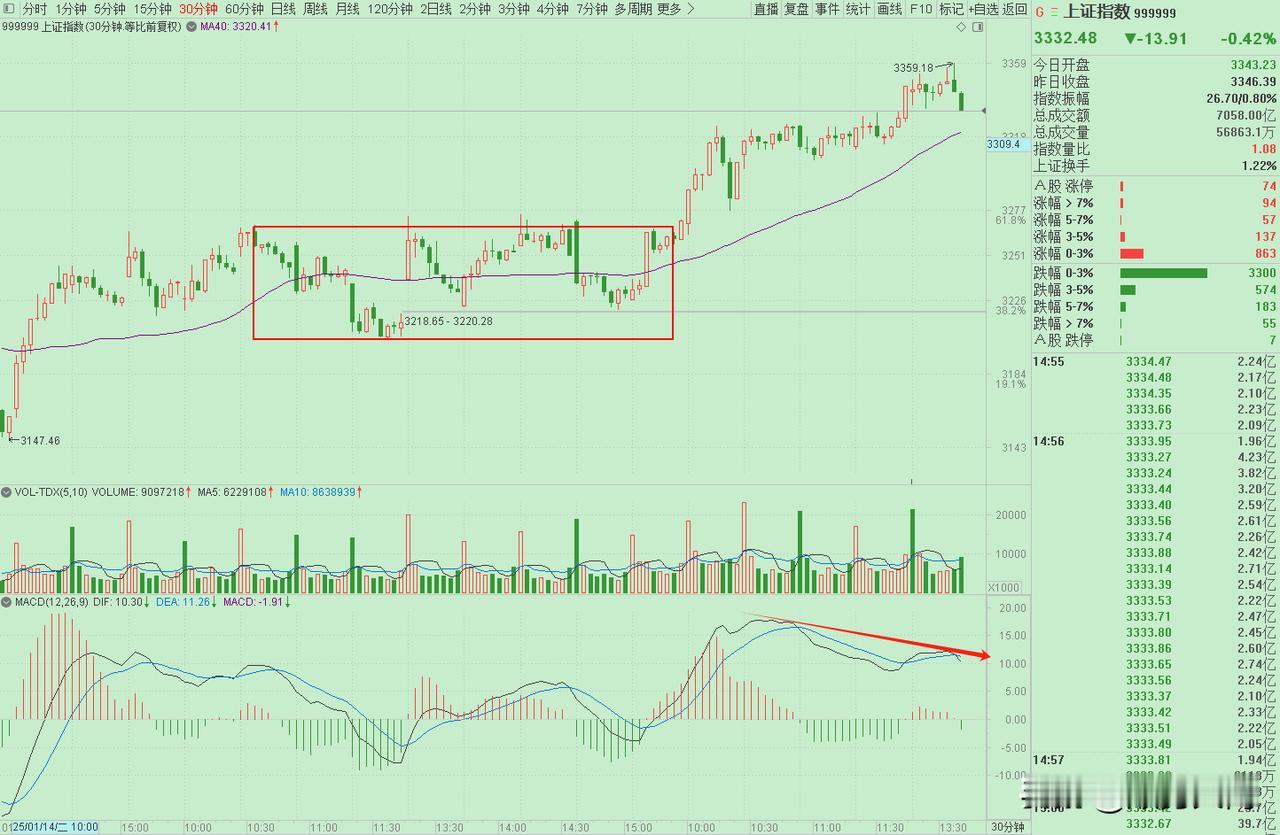Click the red G icon beside 上证指数
Image resolution: width=1280 pixels, height=835 pixels.
(x=1040, y=13)
